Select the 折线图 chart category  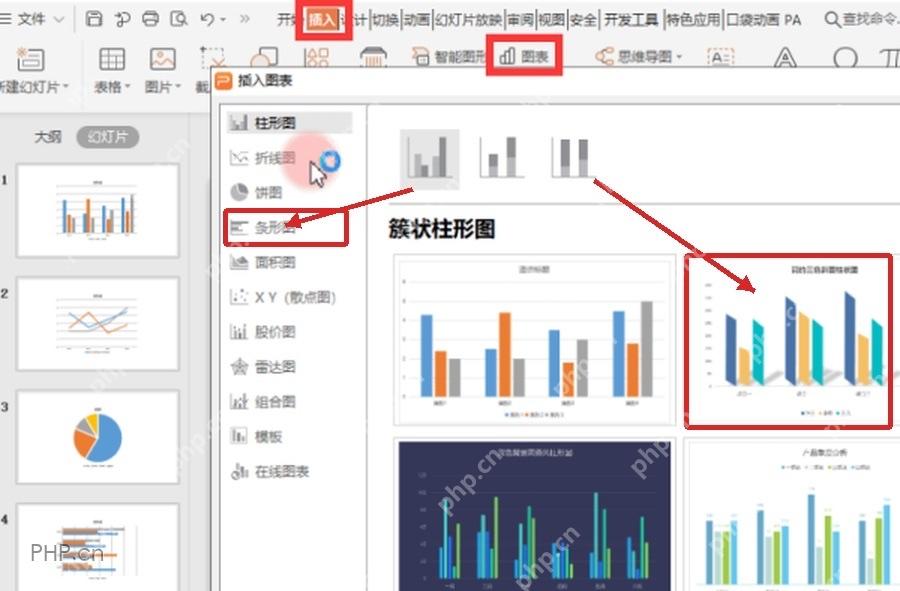263,158
